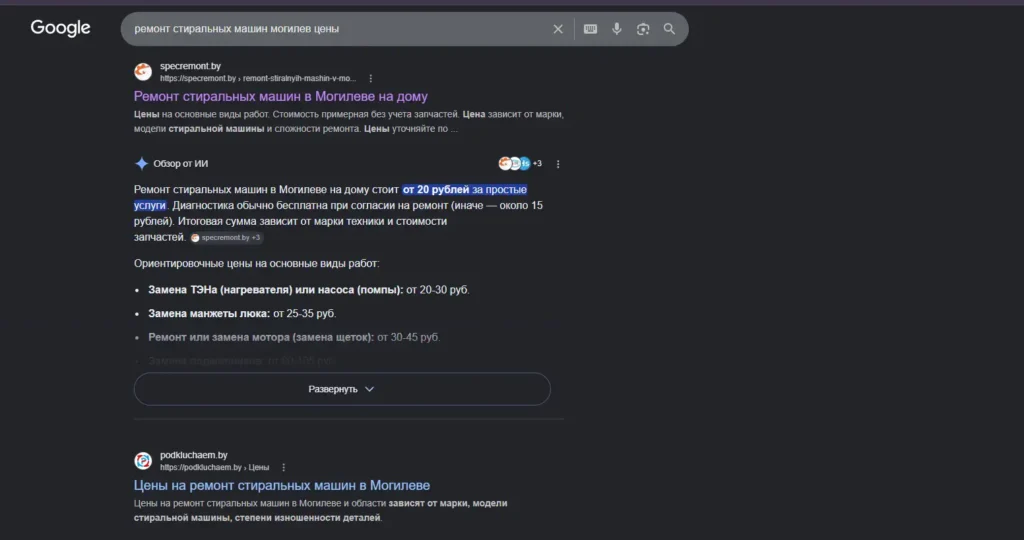The image size is (1024, 540).
Task: Open three-dot menu of the AI overview
Action: coord(558,164)
